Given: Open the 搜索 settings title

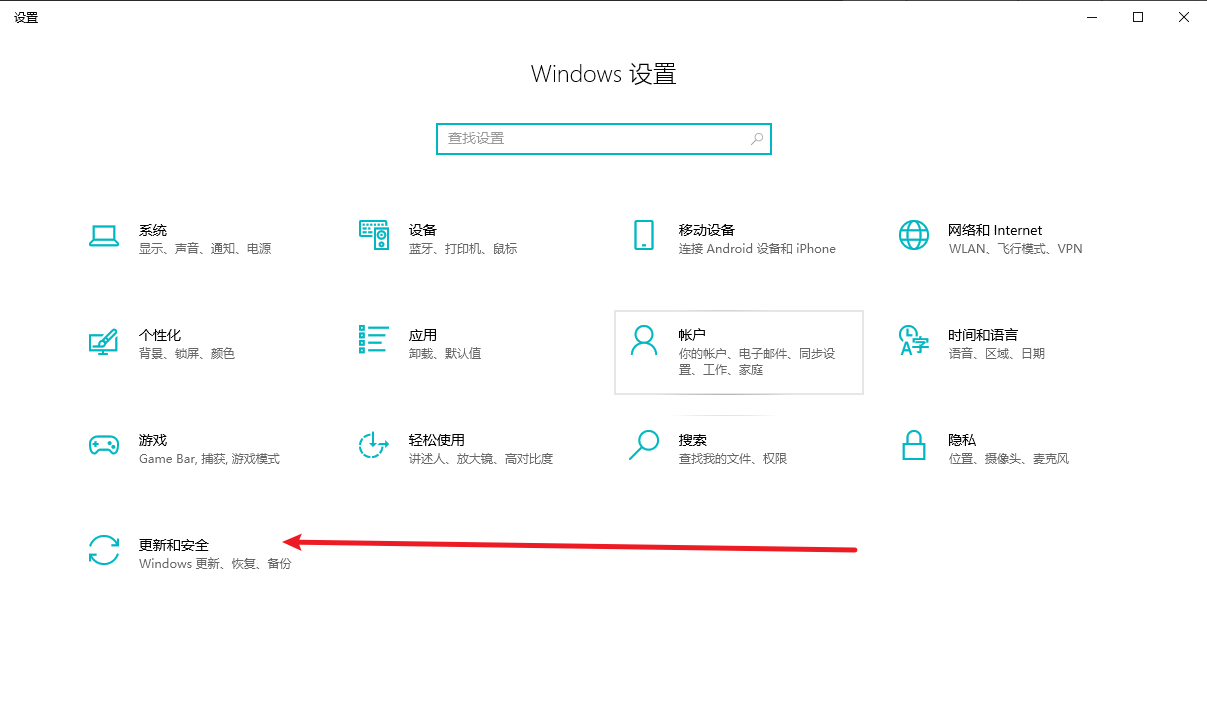Looking at the screenshot, I should pos(693,440).
